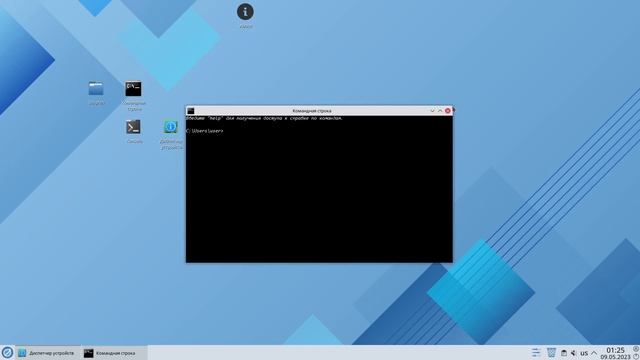Image resolution: width=640 pixels, height=360 pixels.
Task: Click the date 09.05.2023 in tray
Action: pyautogui.click(x=615, y=357)
